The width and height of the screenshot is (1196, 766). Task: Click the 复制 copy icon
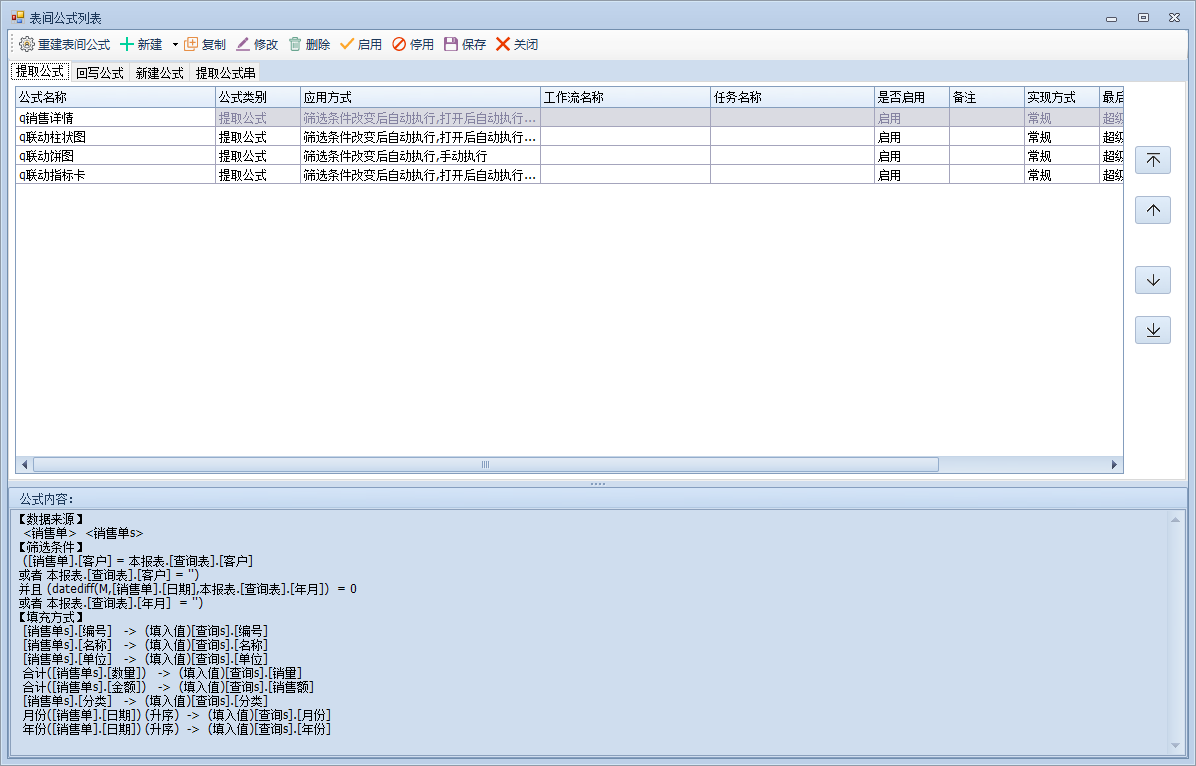[x=191, y=44]
